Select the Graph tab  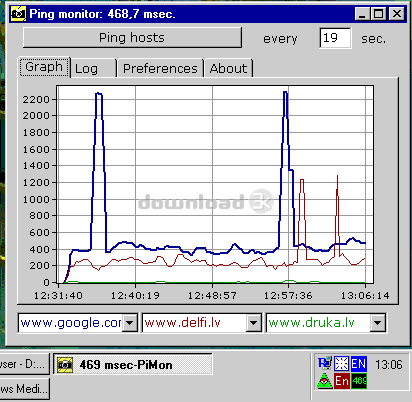pos(44,67)
